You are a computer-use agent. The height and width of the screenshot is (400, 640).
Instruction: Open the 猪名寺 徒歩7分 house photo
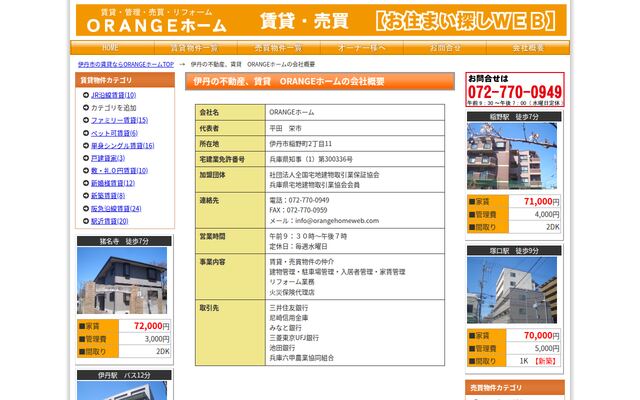click(x=122, y=280)
